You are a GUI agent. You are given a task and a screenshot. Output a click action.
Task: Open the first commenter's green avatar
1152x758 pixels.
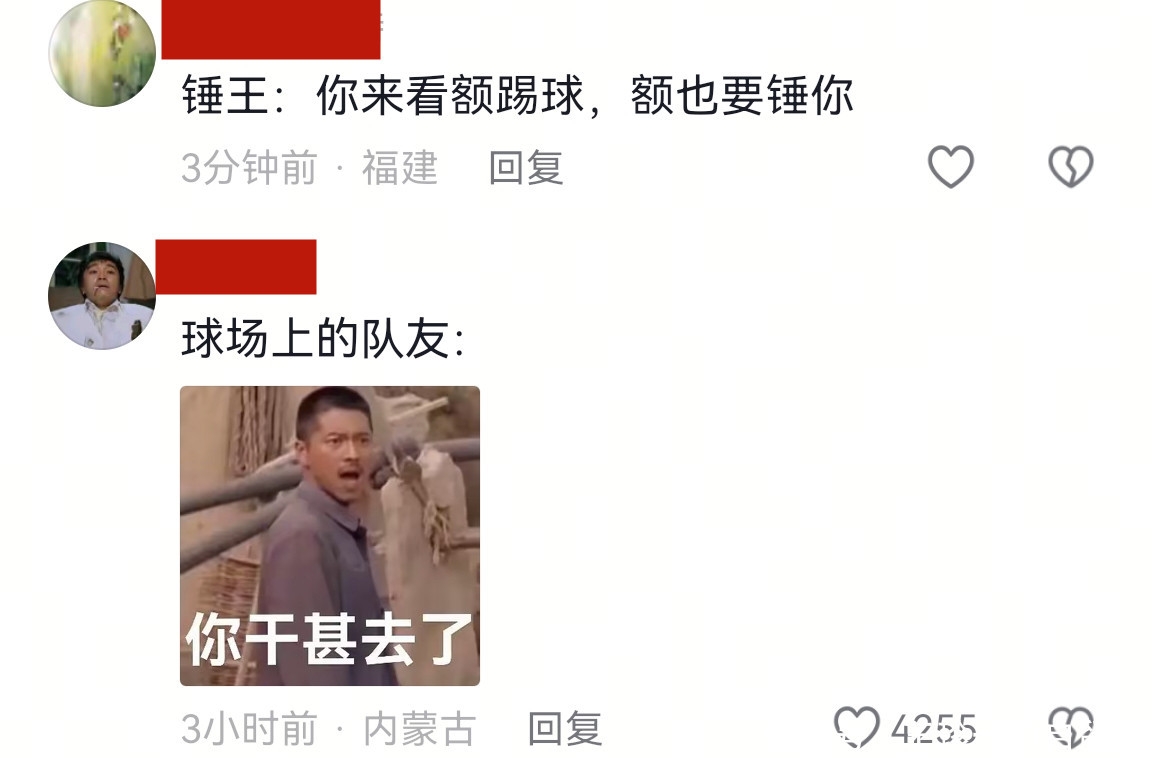point(102,54)
